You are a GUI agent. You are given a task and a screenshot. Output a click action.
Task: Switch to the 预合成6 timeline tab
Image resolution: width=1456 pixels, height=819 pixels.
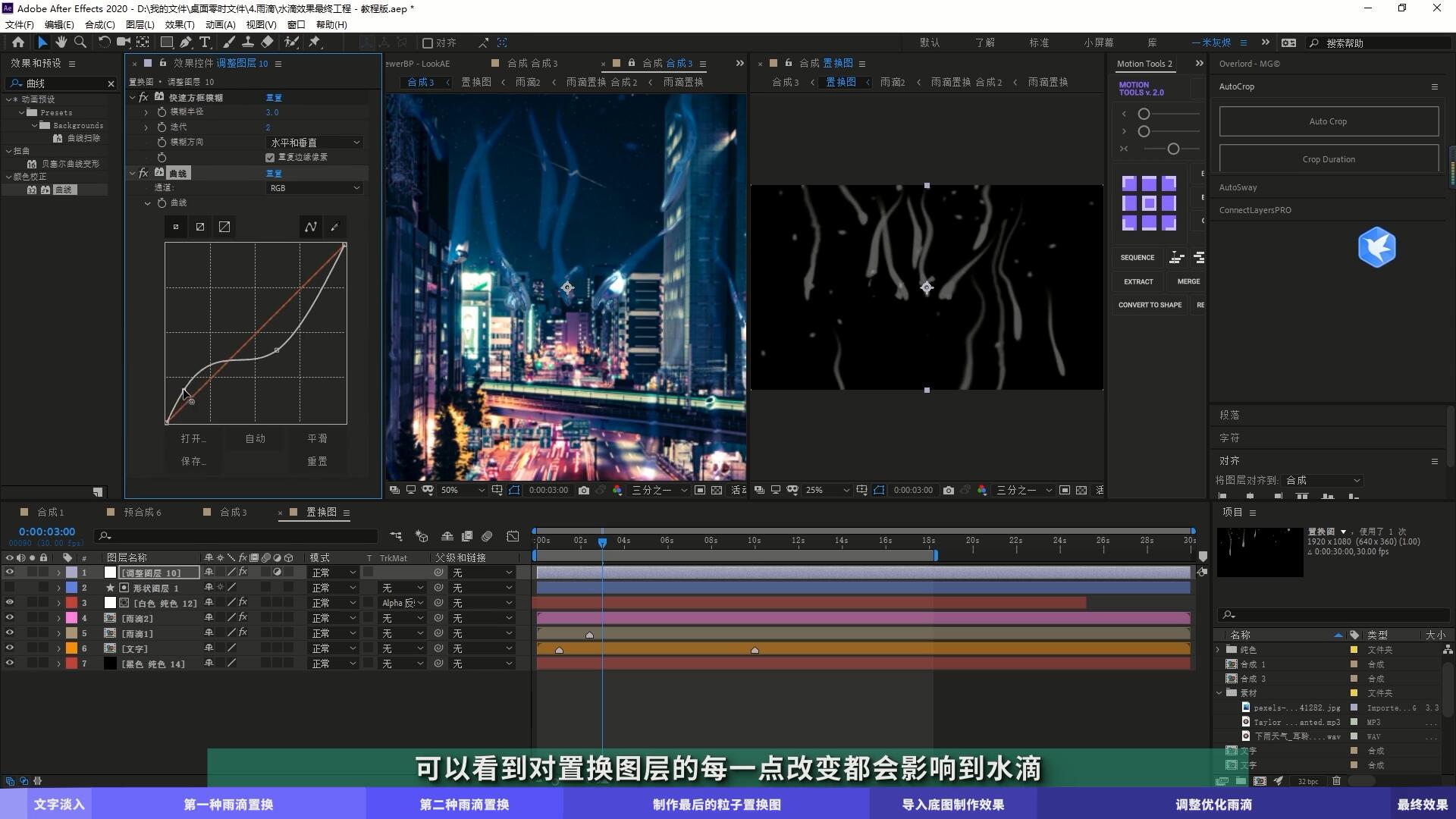(143, 513)
